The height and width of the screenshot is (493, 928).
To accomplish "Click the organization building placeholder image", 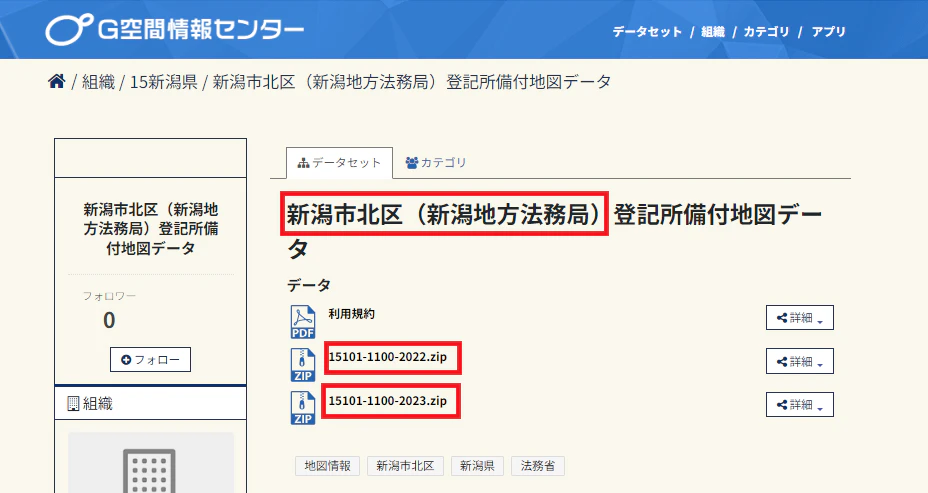I will (150, 463).
